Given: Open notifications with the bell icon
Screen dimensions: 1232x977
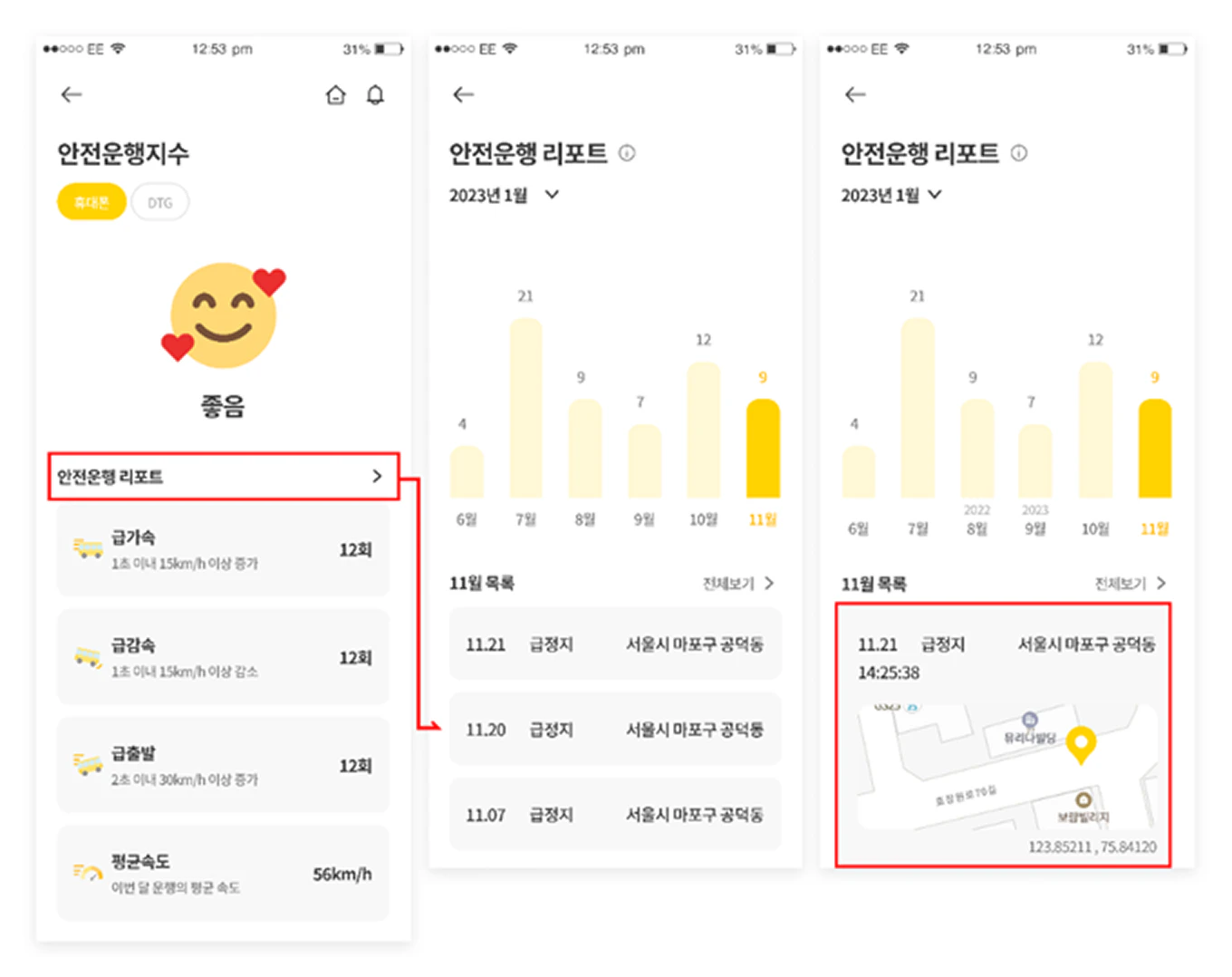Looking at the screenshot, I should [375, 95].
